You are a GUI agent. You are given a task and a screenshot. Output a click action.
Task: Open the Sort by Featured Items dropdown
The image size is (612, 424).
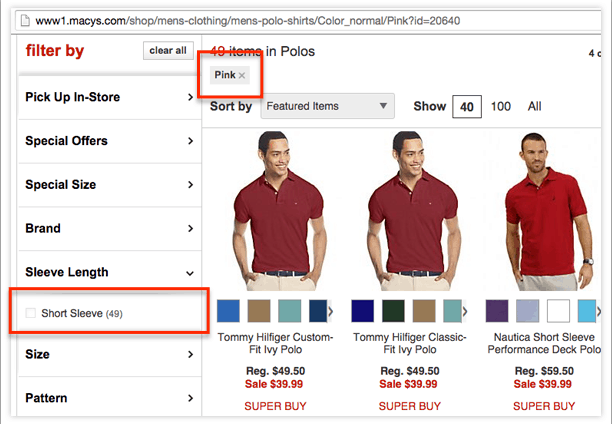(x=327, y=106)
